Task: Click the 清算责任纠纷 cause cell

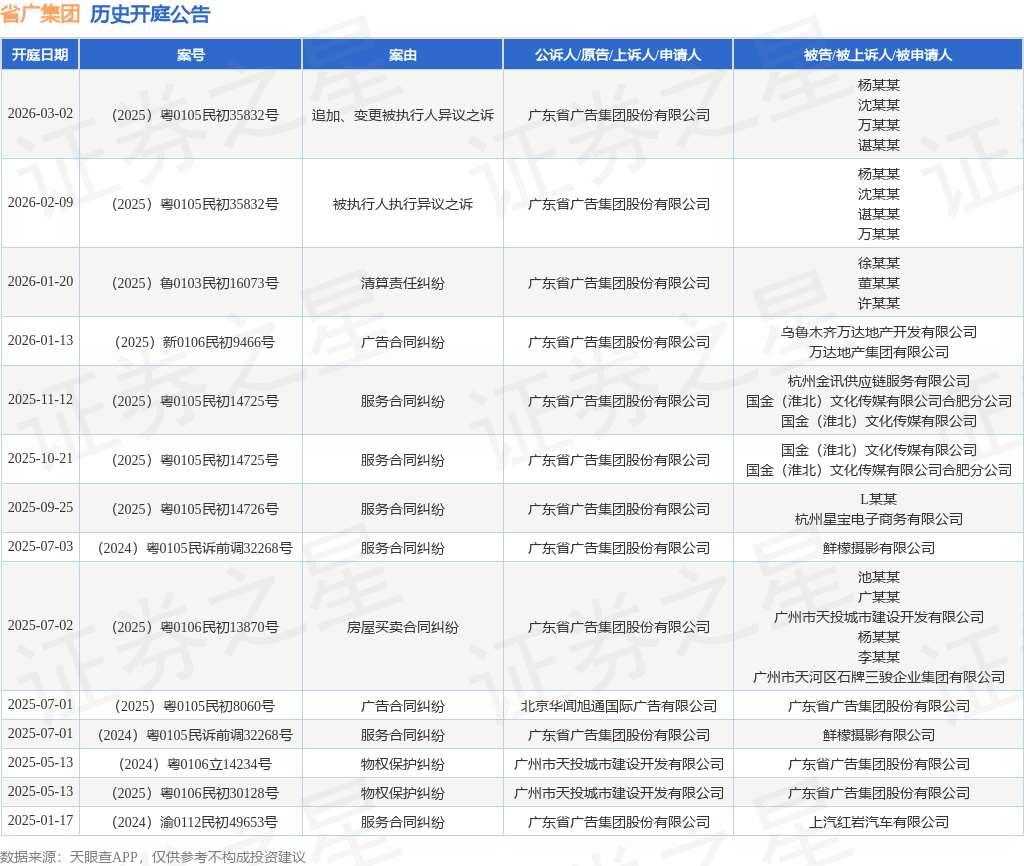Action: (402, 283)
